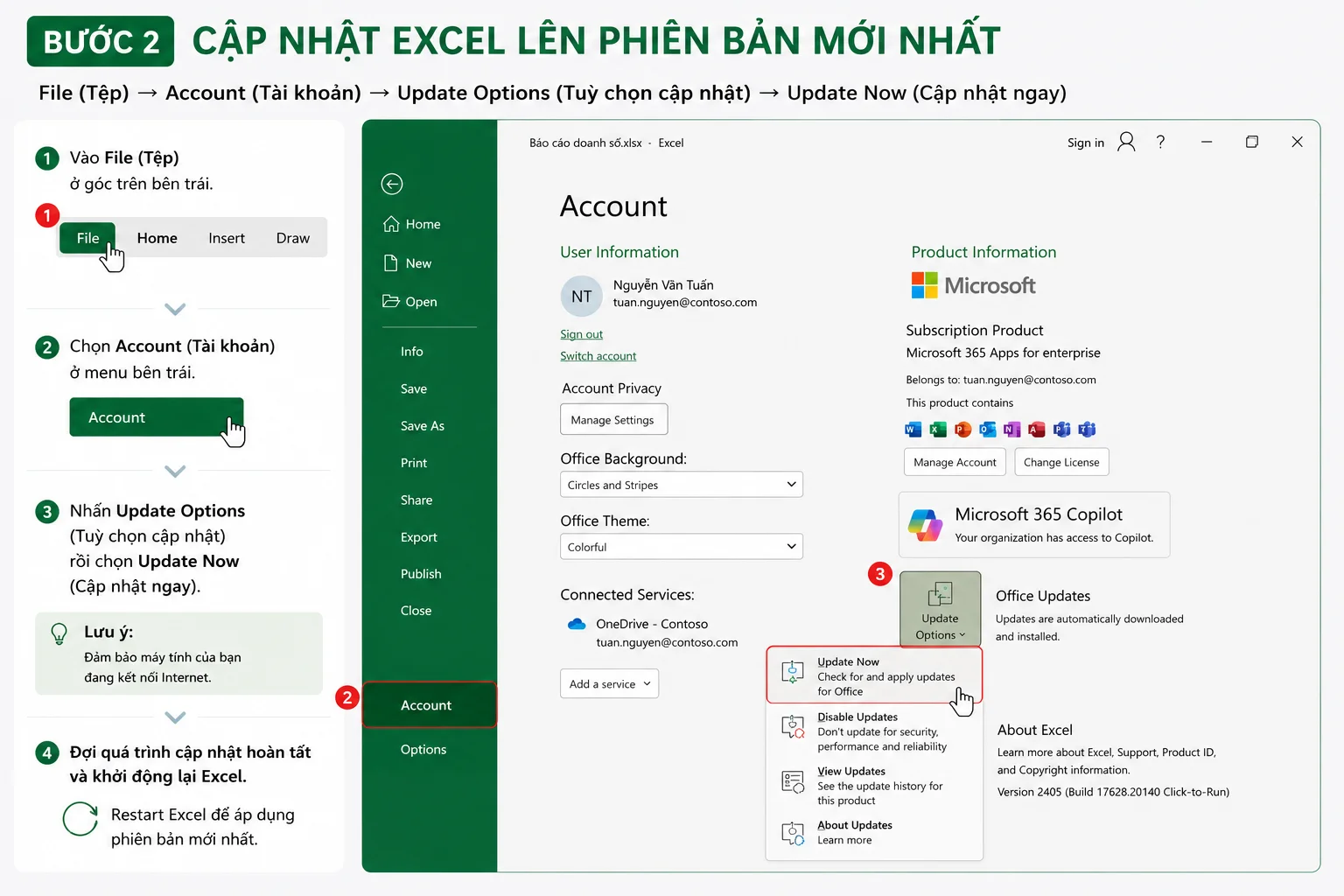1344x896 pixels.
Task: Click the Publisher app icon
Action: point(1062,429)
